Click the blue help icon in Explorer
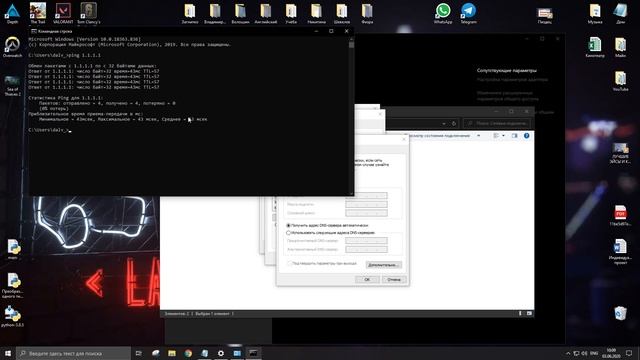Screen dimensions: 640x360 click(x=527, y=136)
